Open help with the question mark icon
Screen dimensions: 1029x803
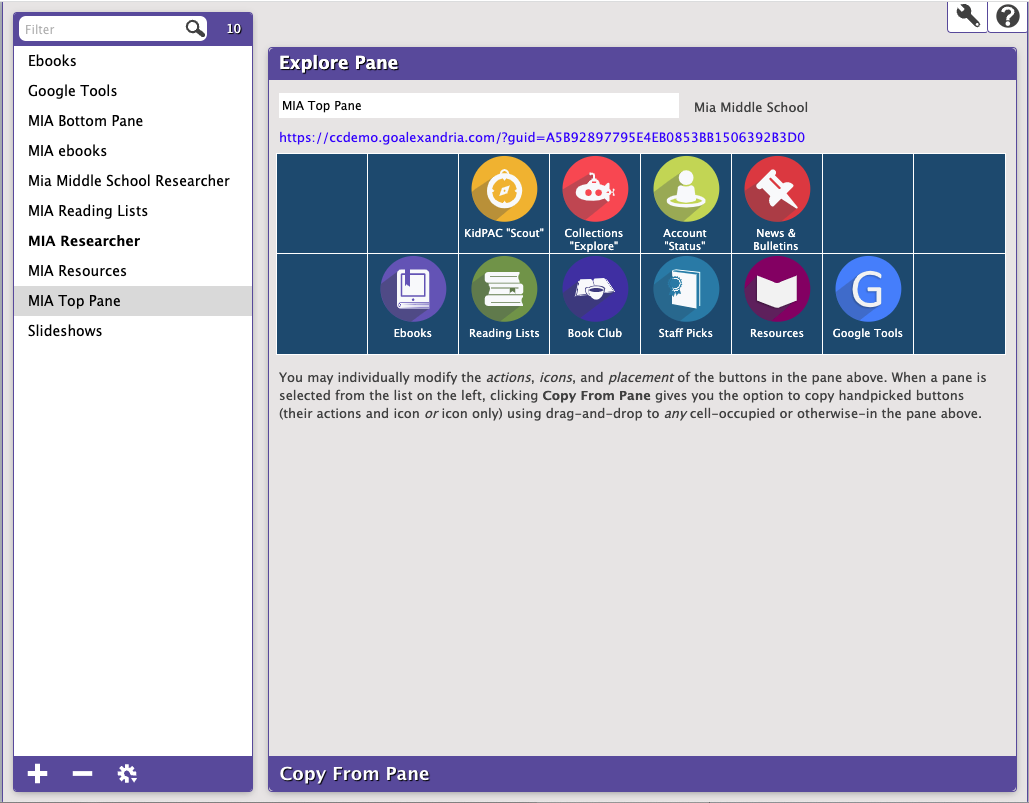point(1008,16)
